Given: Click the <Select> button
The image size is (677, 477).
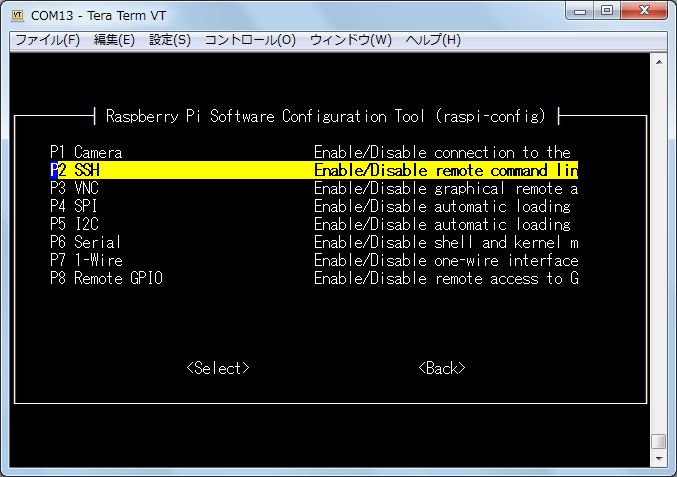Looking at the screenshot, I should coord(218,368).
